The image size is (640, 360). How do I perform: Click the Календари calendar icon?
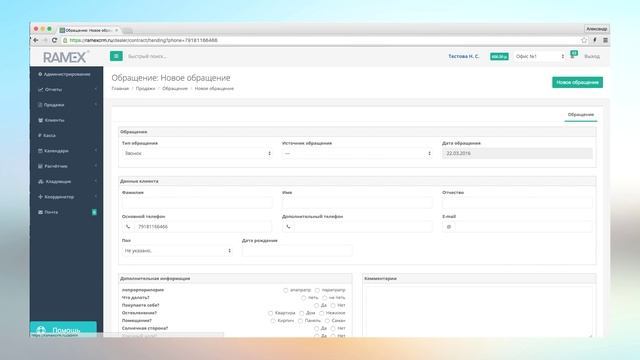(x=40, y=151)
